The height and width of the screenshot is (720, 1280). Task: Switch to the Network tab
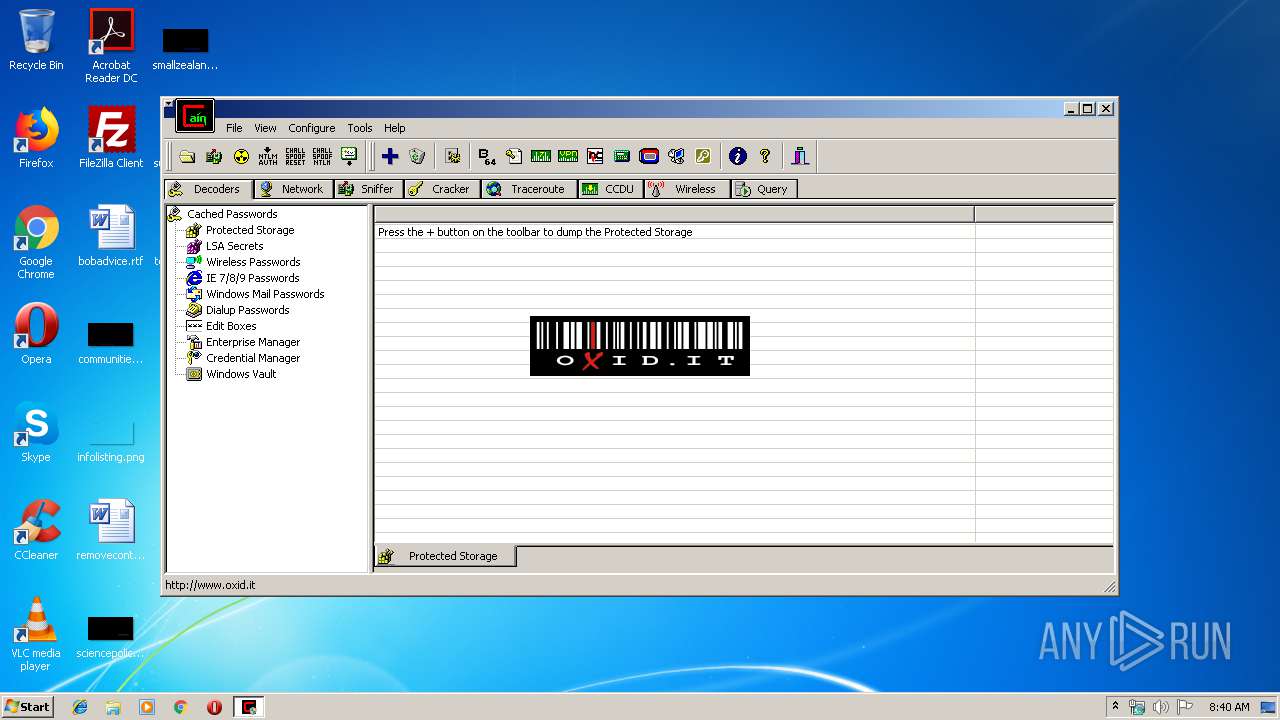coord(292,189)
